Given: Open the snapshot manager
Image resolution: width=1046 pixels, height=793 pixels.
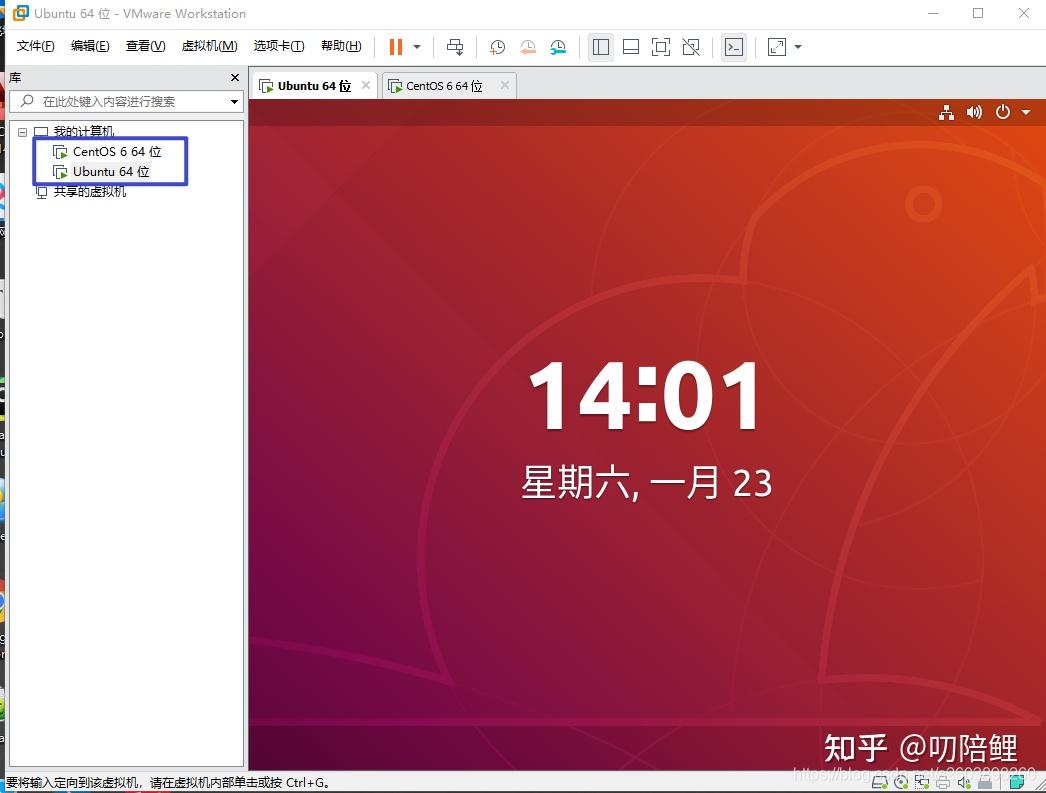Looking at the screenshot, I should click(557, 46).
